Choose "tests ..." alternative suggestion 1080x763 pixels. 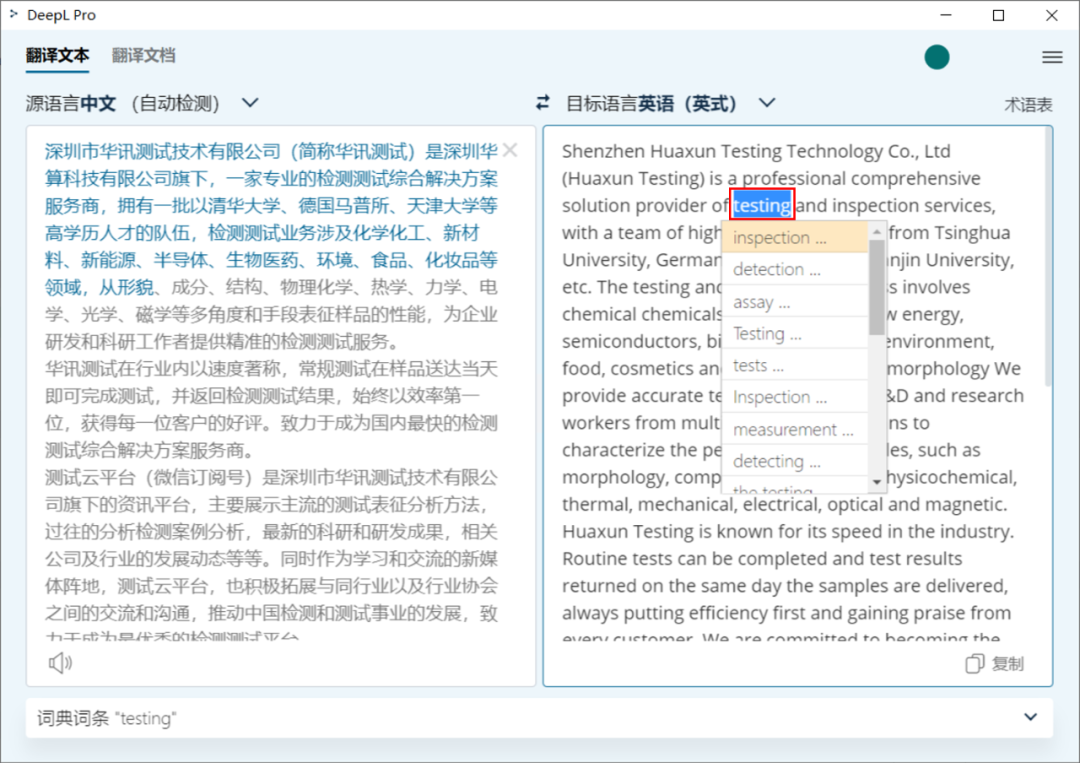795,365
